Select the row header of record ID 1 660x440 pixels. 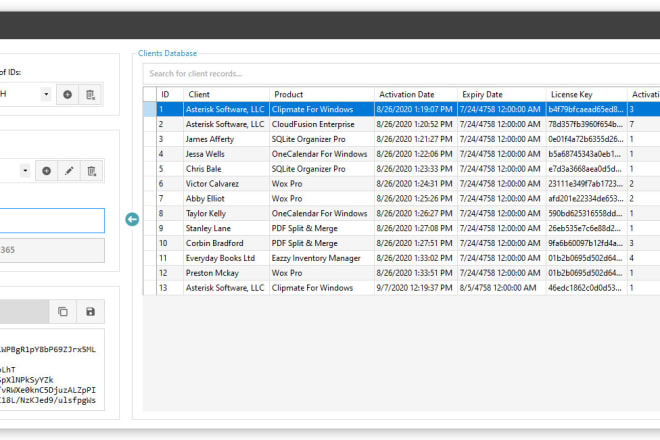coord(150,109)
